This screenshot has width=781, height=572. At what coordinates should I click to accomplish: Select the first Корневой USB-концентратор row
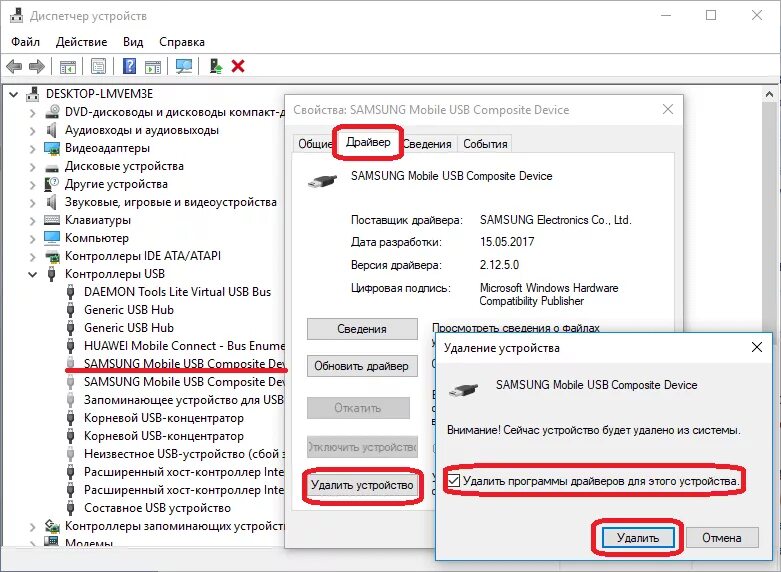point(163,418)
